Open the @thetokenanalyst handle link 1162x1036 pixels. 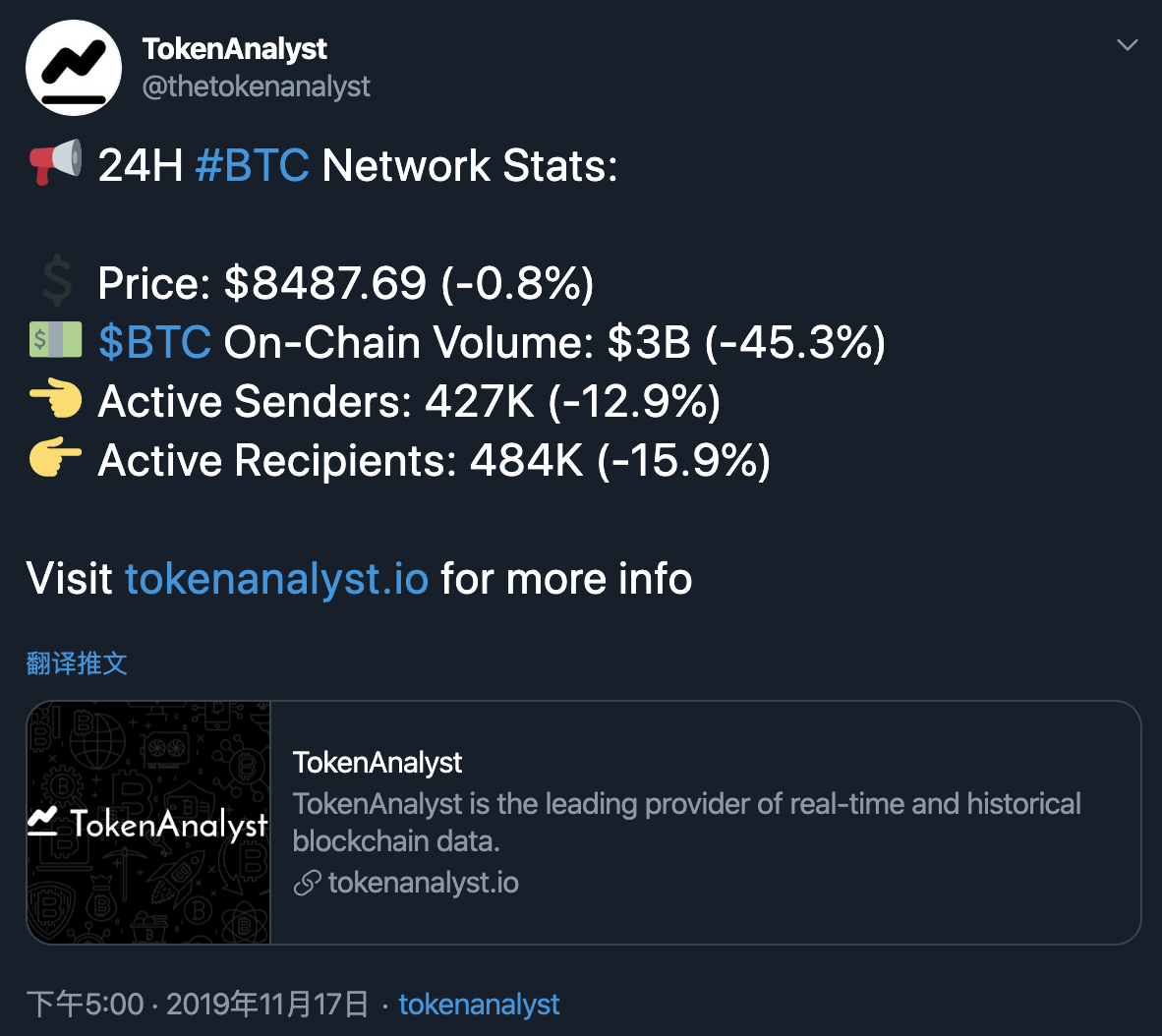pyautogui.click(x=256, y=86)
